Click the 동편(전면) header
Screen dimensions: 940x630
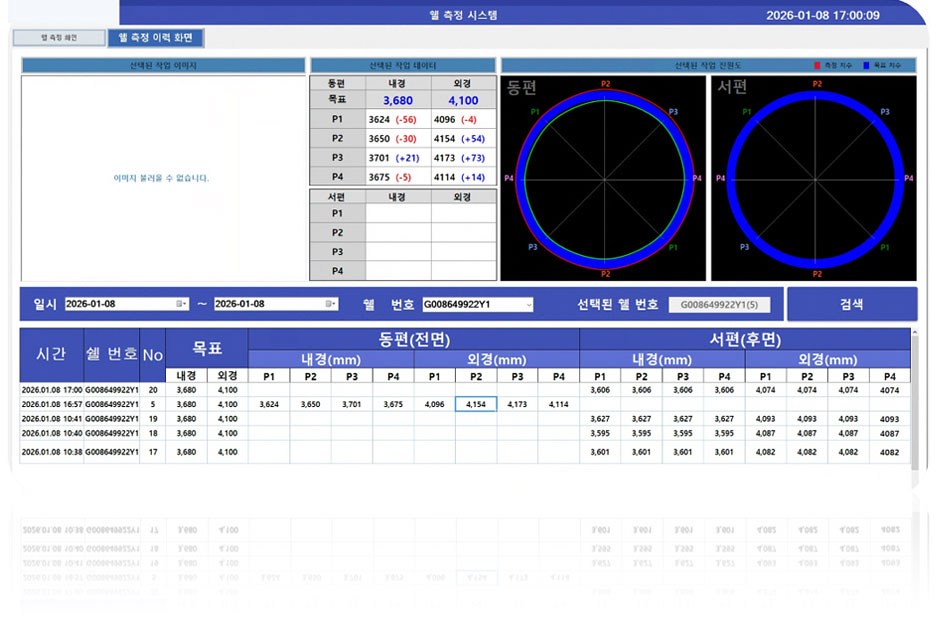click(414, 339)
